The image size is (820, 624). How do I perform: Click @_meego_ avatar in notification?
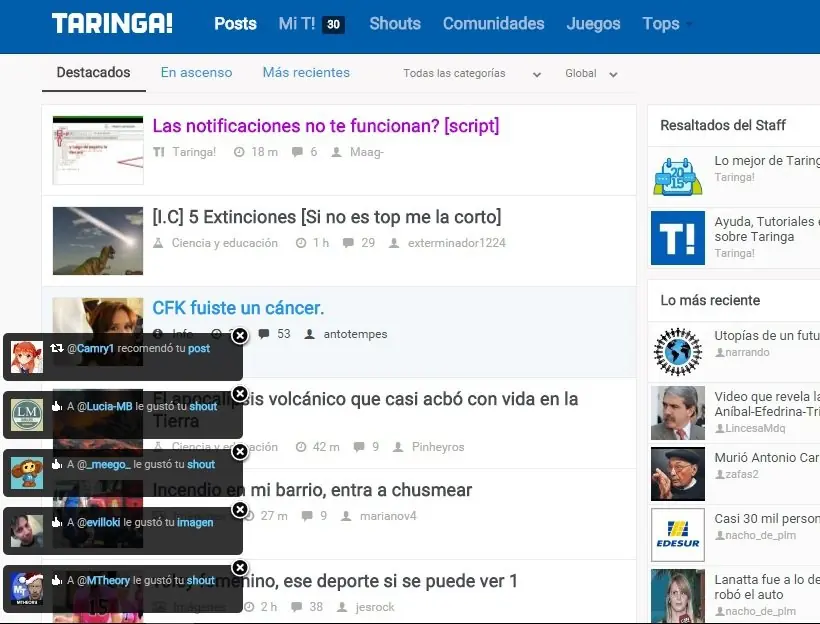point(27,473)
